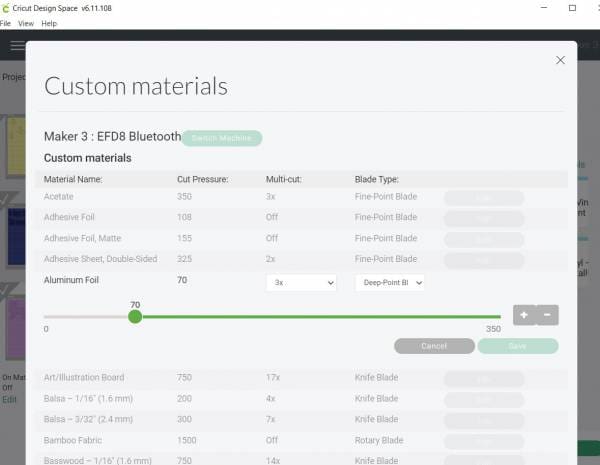Click Aluminum Foil pressure value 70
The image size is (600, 465).
(182, 280)
